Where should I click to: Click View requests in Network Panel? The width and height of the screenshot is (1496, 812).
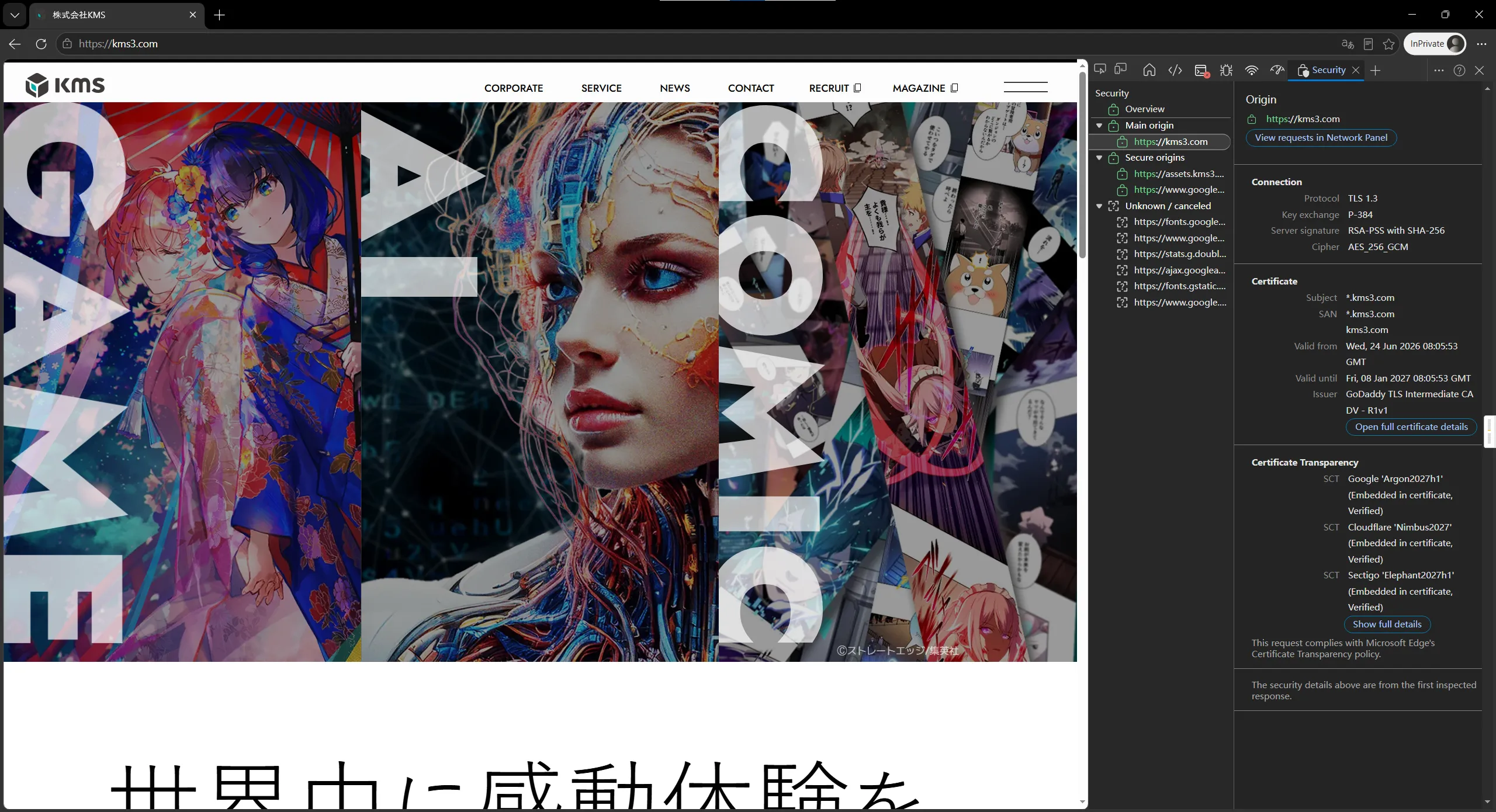pyautogui.click(x=1321, y=138)
